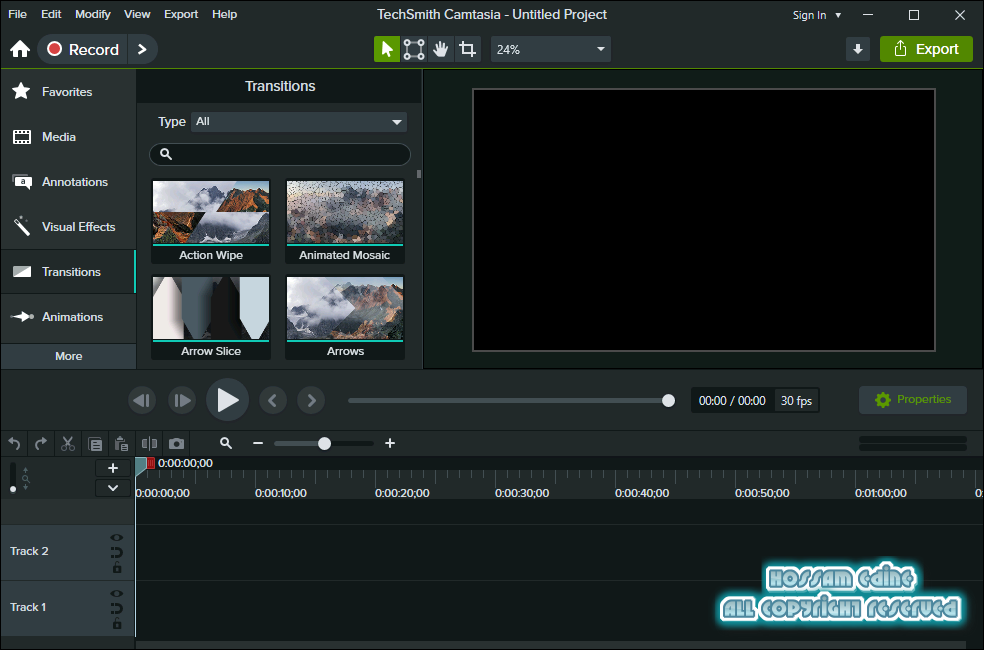984x650 pixels.
Task: Toggle Track 2 visibility eye
Action: (x=117, y=538)
